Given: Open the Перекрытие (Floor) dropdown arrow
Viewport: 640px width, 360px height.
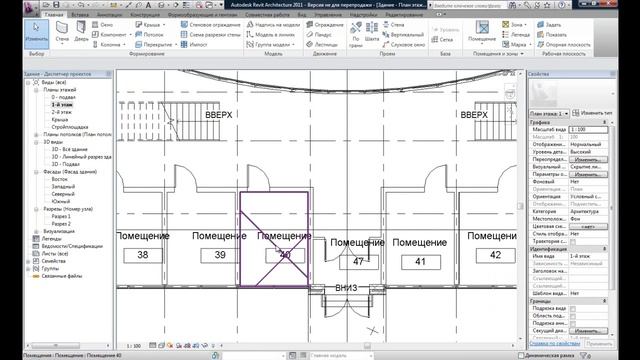Looking at the screenshot, I should coord(176,44).
